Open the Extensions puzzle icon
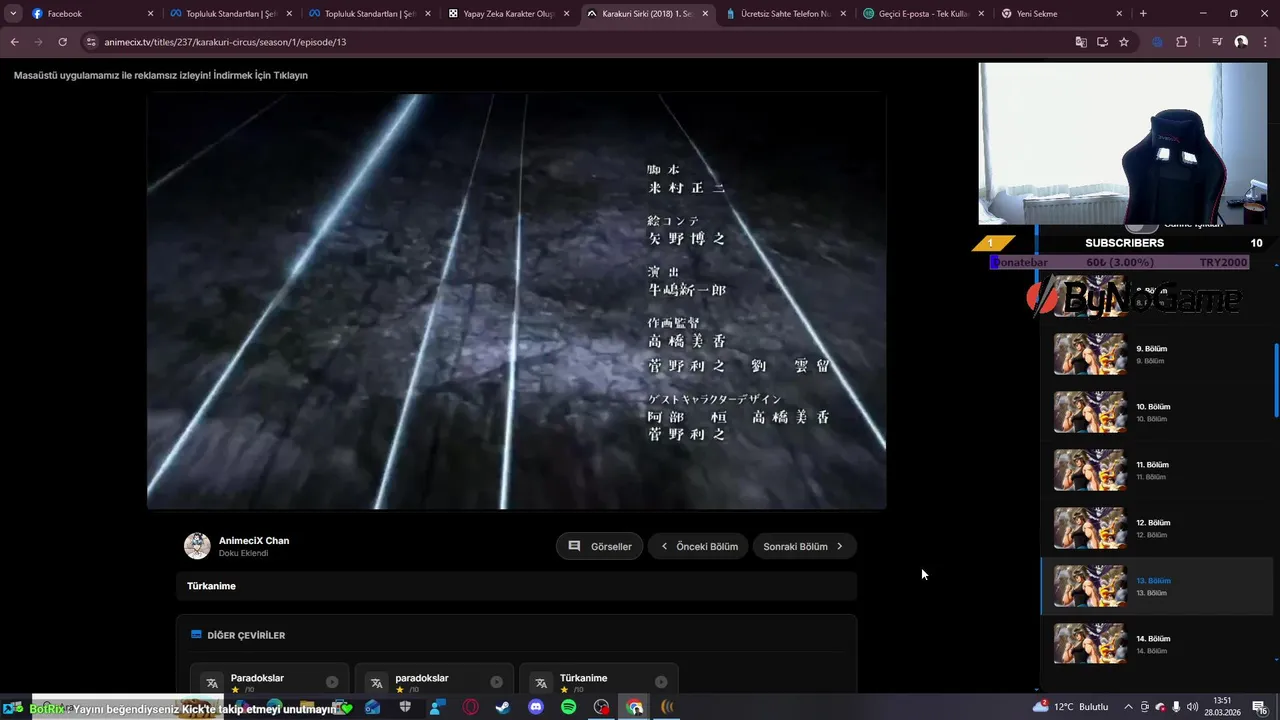Viewport: 1280px width, 720px height. point(1181,42)
